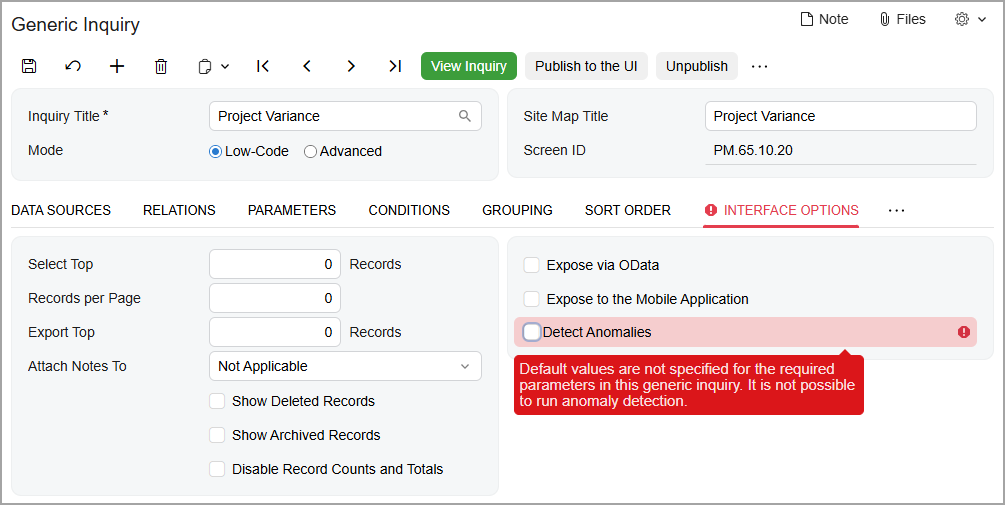Switch to the Grouping tab

pos(517,210)
